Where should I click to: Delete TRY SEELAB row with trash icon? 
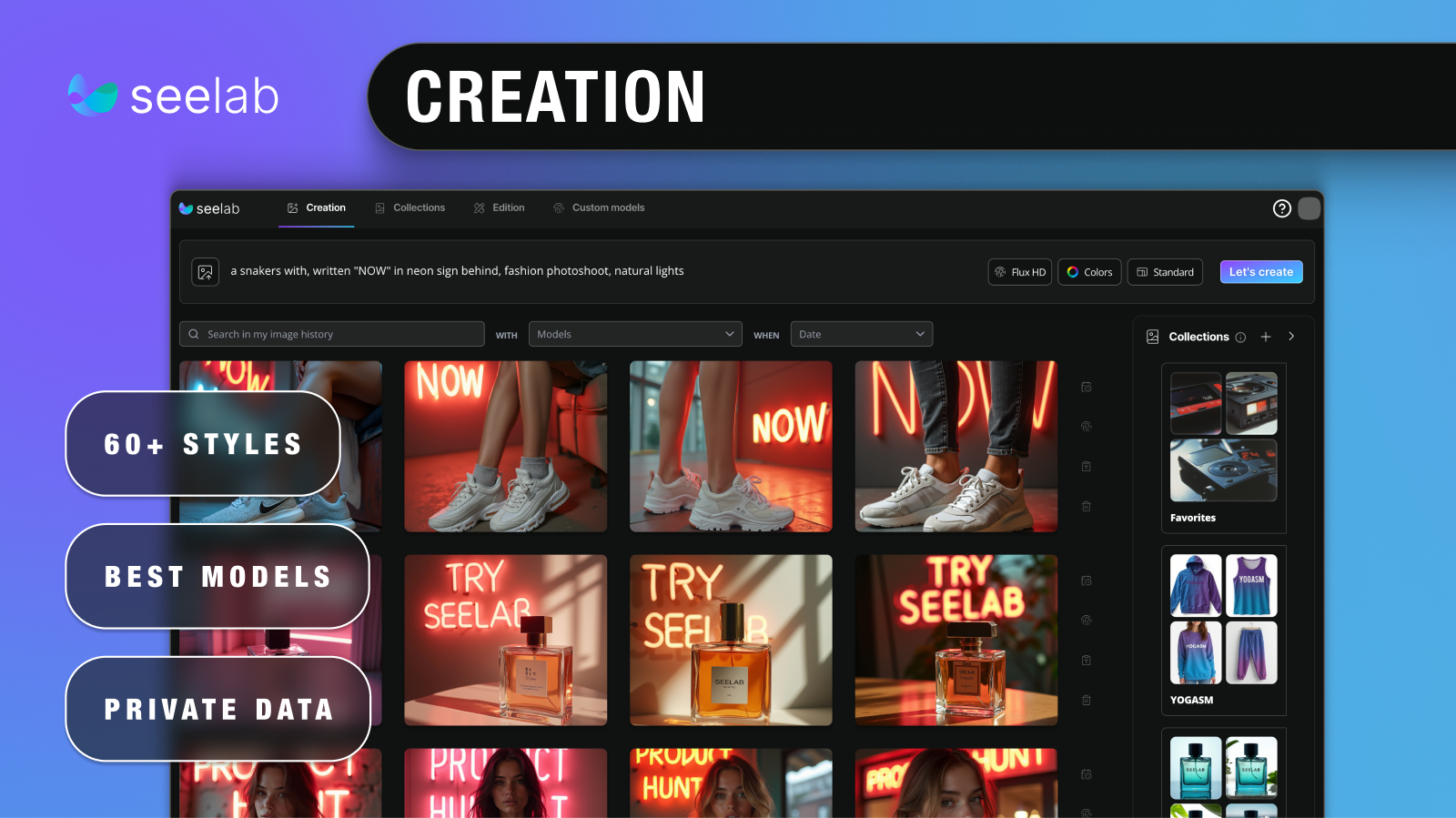point(1086,700)
